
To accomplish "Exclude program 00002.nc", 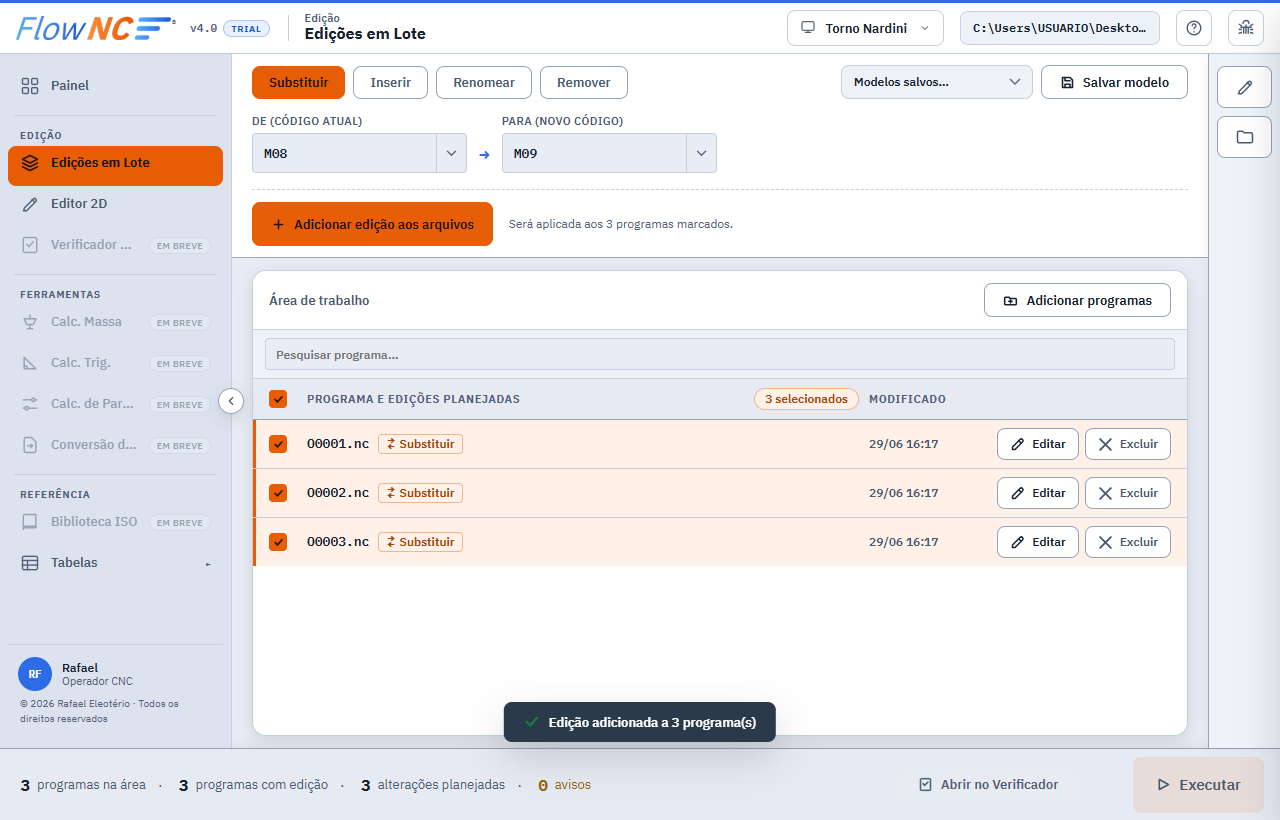I will (1127, 493).
